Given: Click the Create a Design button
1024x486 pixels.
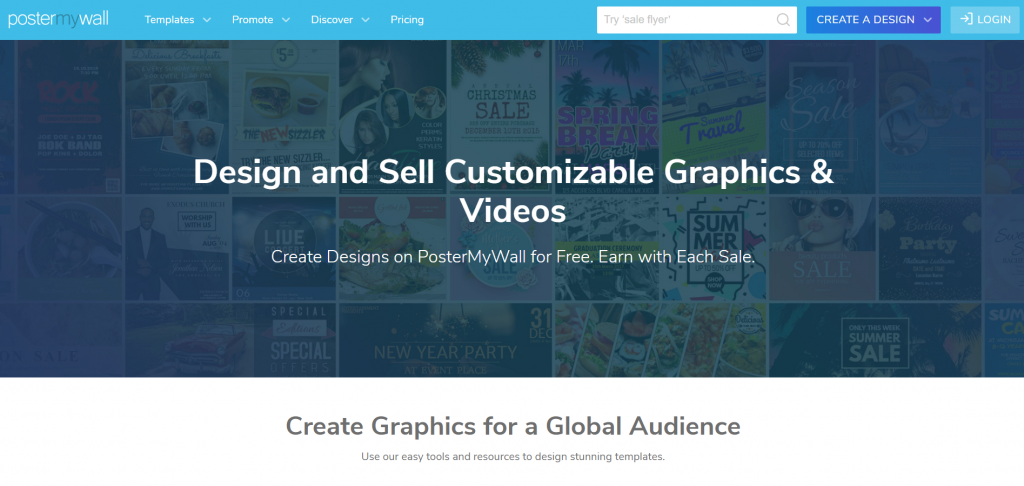Looking at the screenshot, I should point(873,20).
